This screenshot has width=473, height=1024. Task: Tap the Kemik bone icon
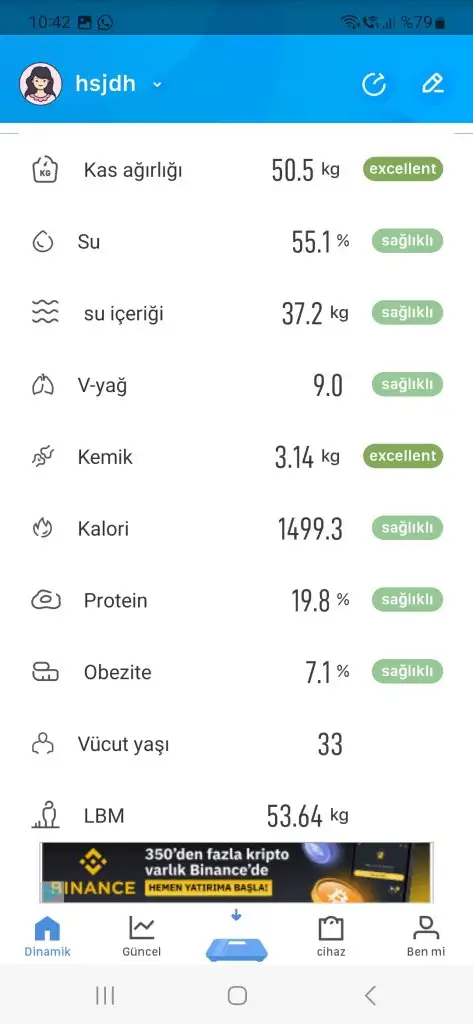pyautogui.click(x=43, y=456)
